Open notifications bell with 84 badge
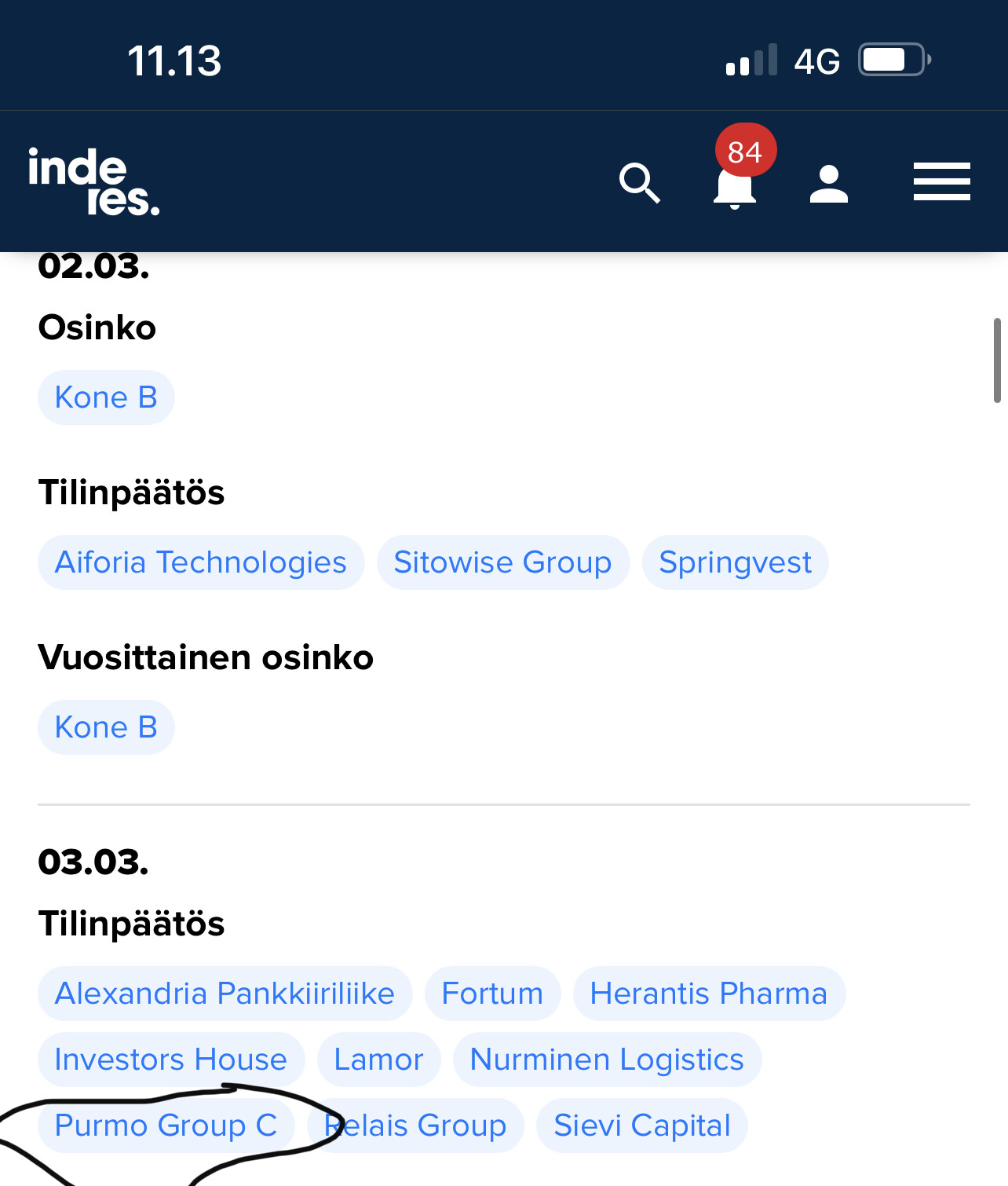Viewport: 1008px width, 1186px height. coord(735,184)
